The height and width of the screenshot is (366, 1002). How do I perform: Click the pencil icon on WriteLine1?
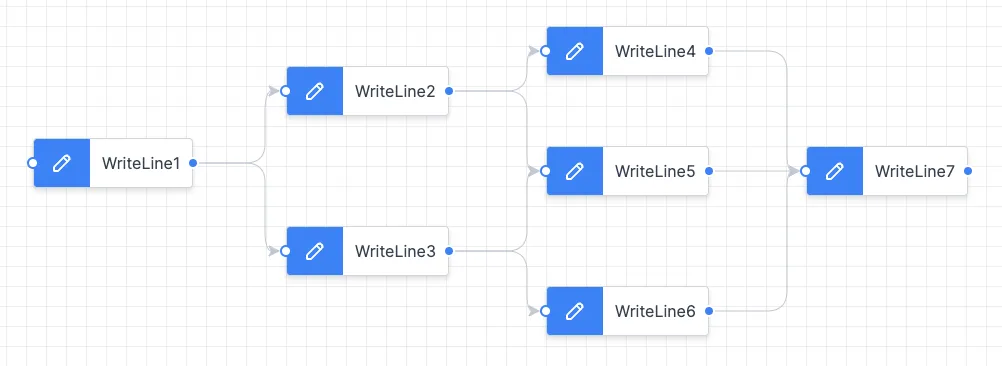(x=61, y=163)
